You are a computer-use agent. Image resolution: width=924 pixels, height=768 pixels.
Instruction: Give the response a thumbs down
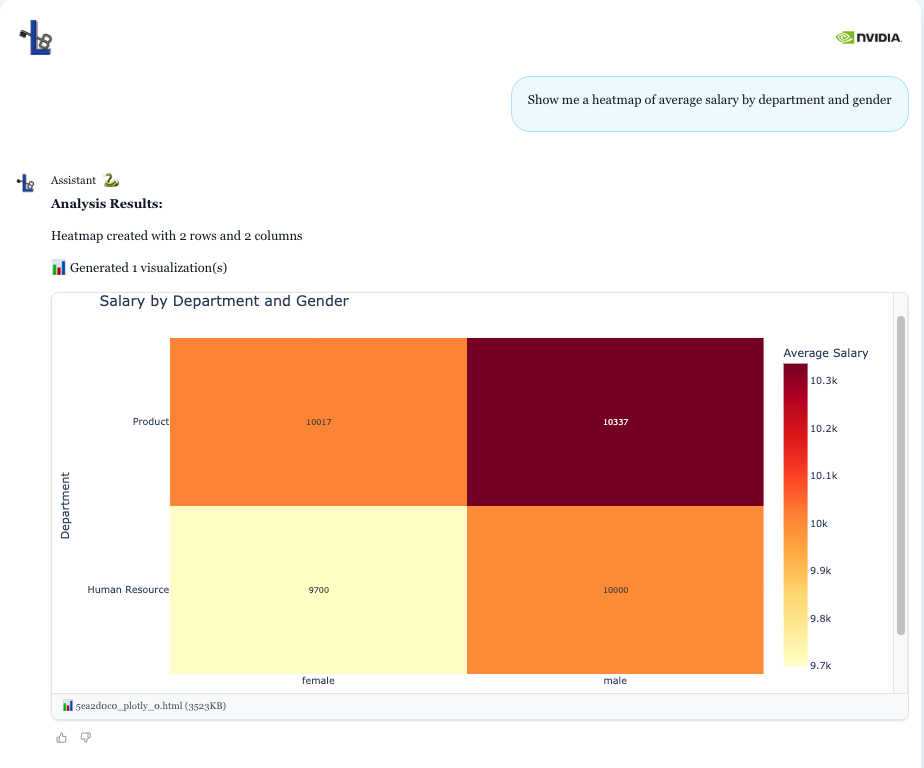point(85,737)
